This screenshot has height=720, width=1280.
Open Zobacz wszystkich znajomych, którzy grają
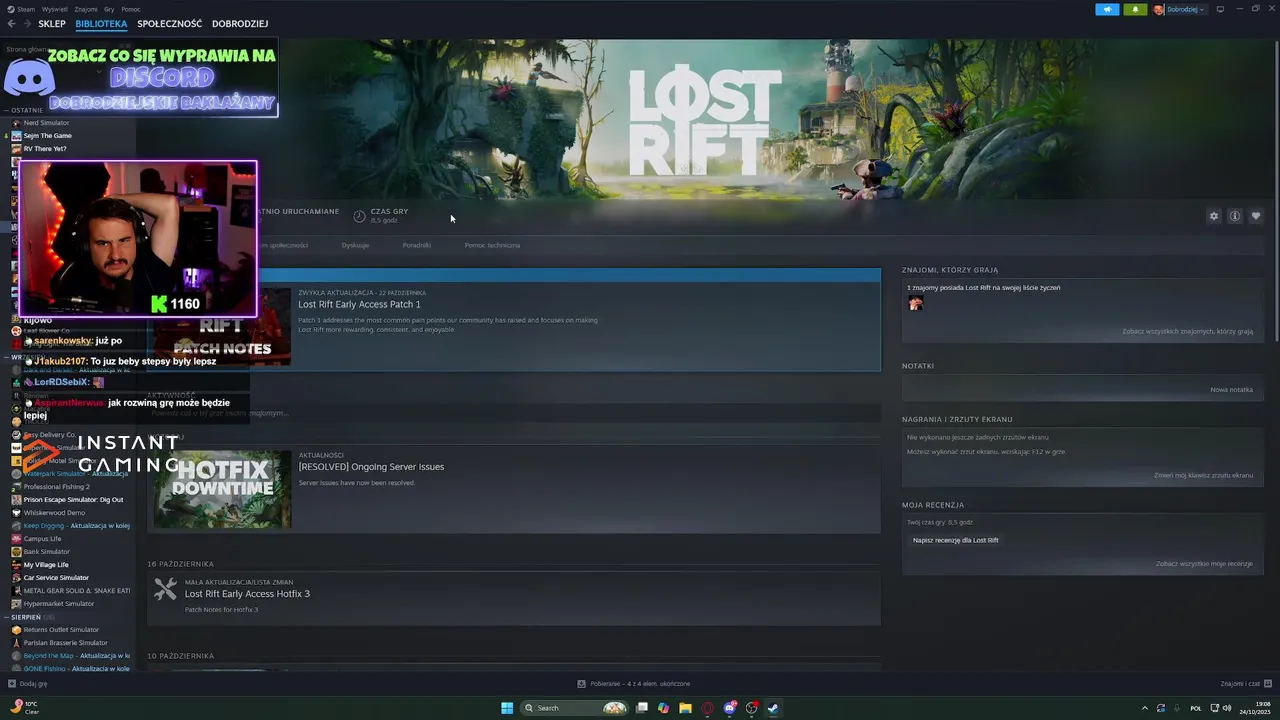coord(1187,331)
